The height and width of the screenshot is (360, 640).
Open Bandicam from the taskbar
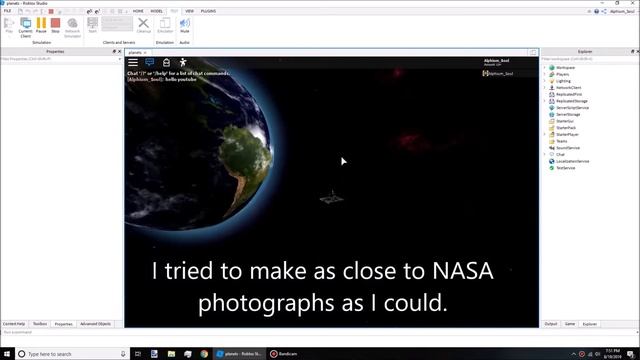(x=284, y=354)
